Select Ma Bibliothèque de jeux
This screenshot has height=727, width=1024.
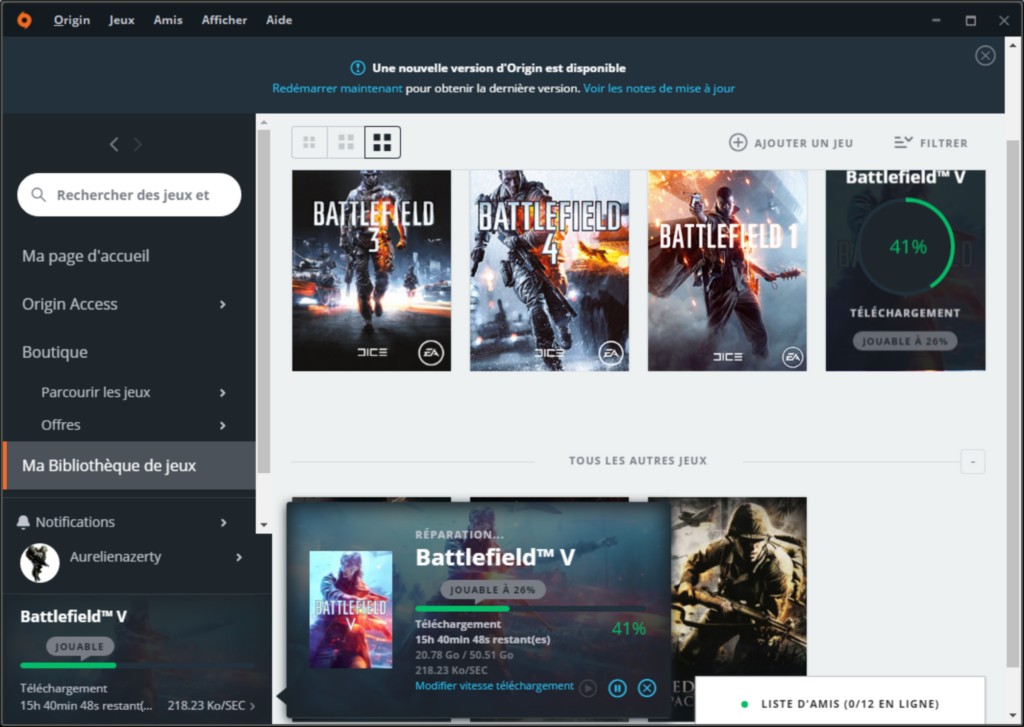129,466
